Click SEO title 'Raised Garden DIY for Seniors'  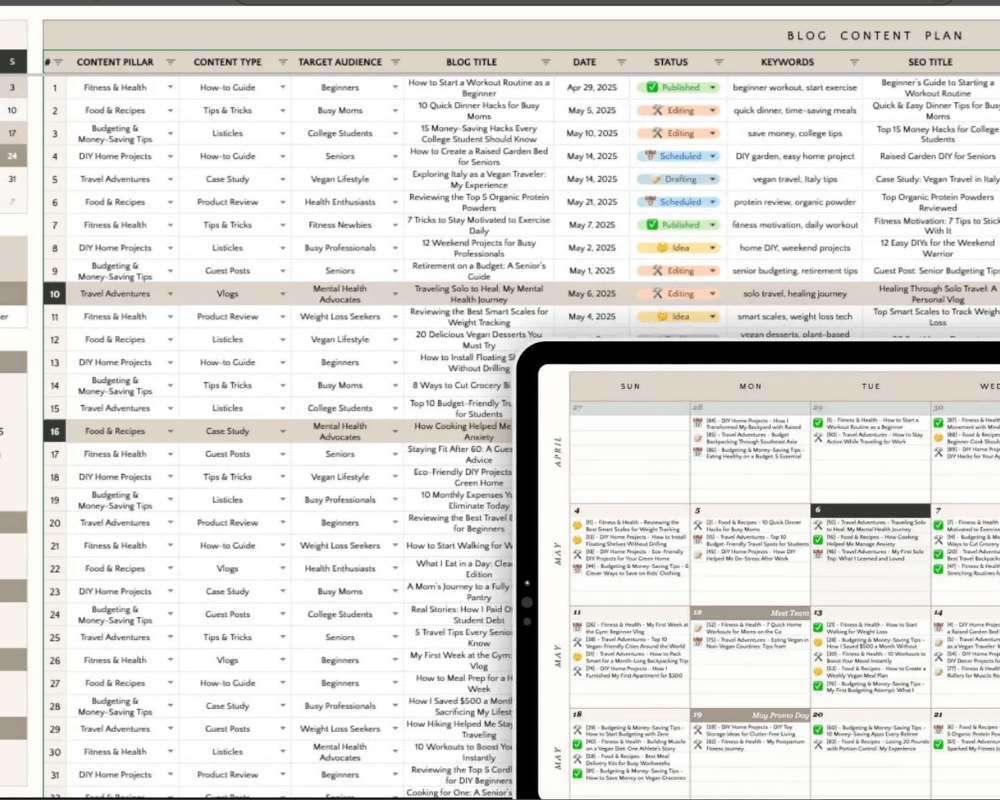(938, 156)
